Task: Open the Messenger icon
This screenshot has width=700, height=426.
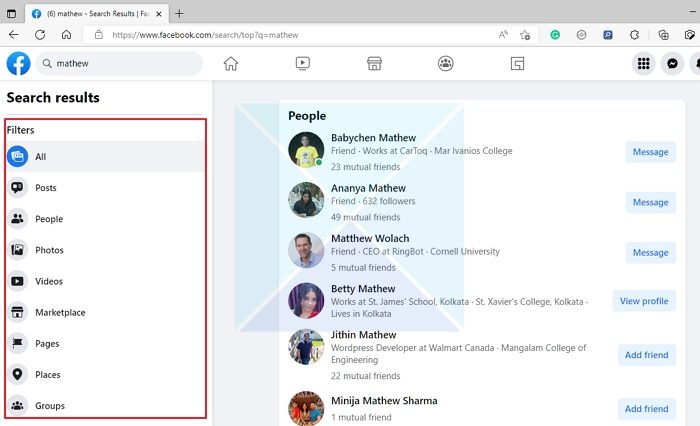Action: coord(672,63)
